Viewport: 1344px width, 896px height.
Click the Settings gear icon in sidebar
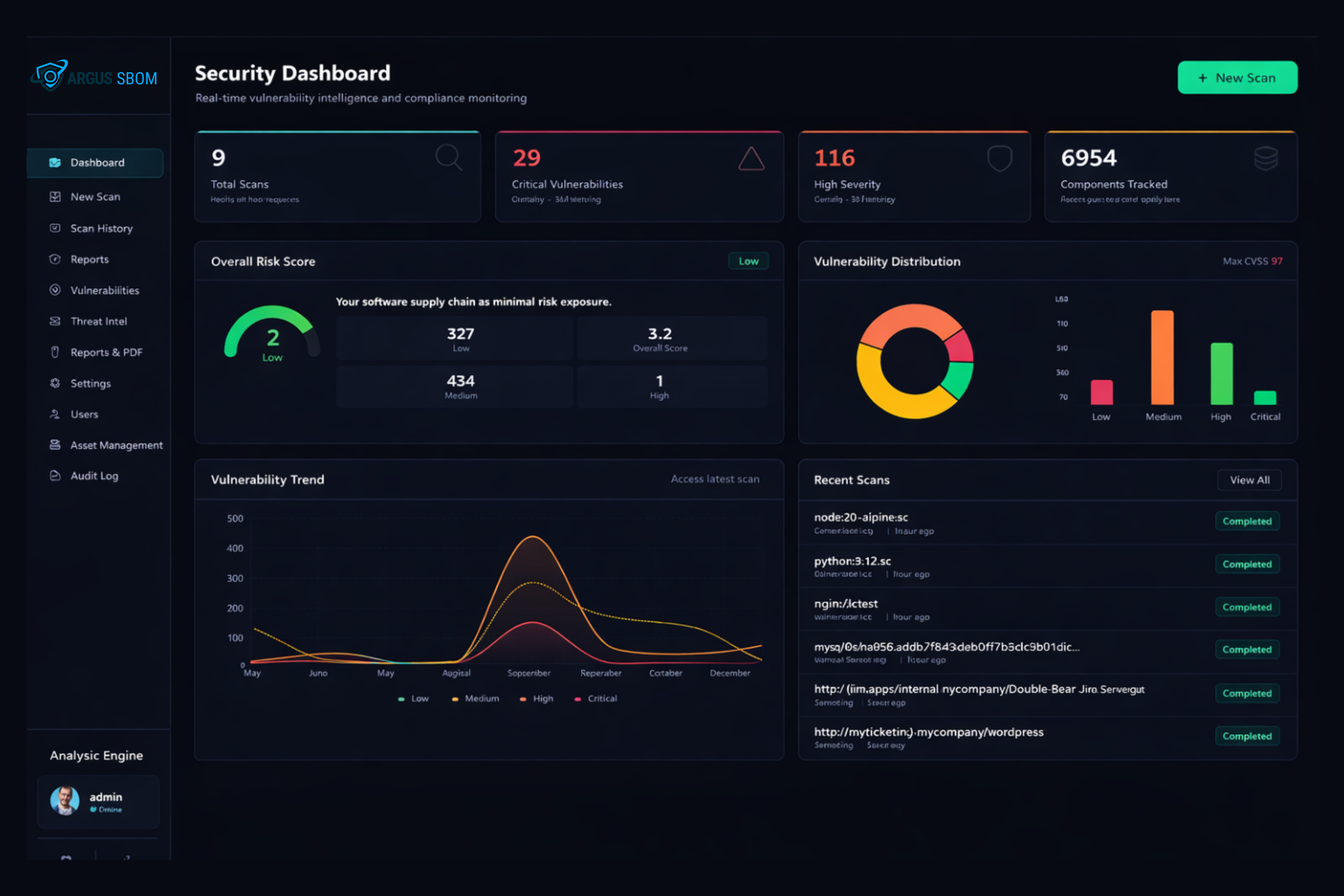(55, 383)
